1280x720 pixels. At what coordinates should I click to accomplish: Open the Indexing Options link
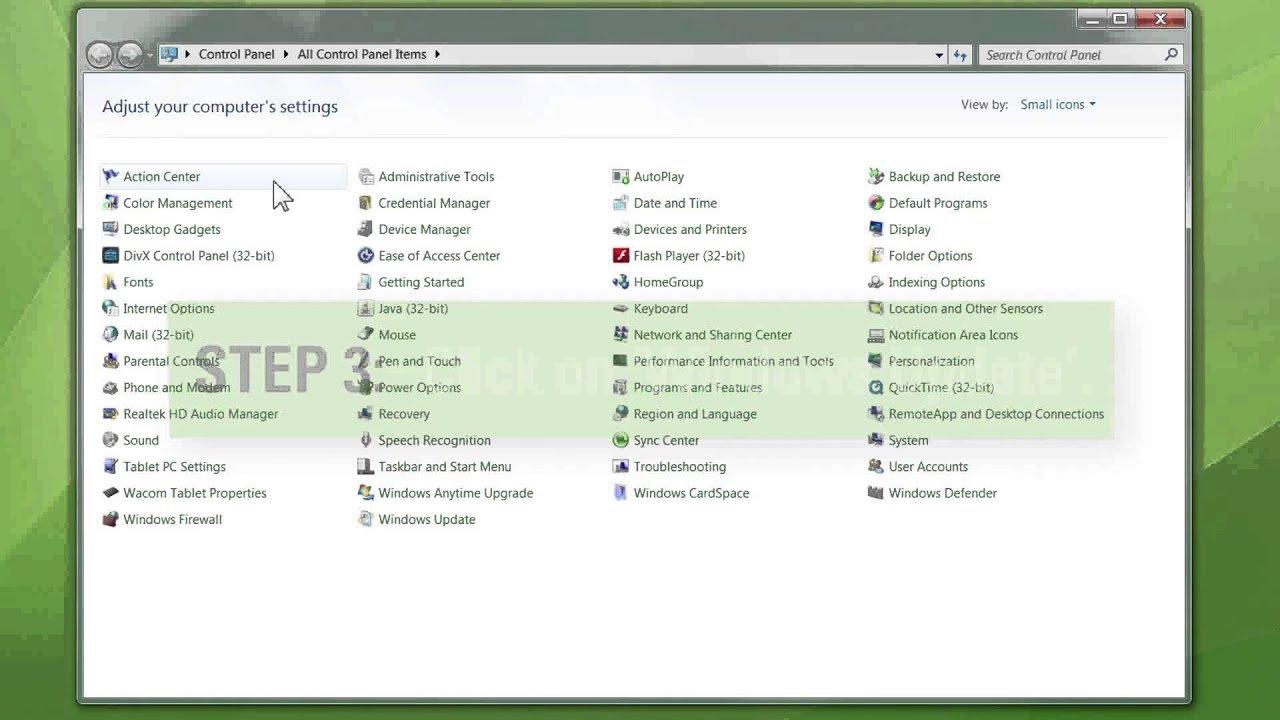coord(937,282)
